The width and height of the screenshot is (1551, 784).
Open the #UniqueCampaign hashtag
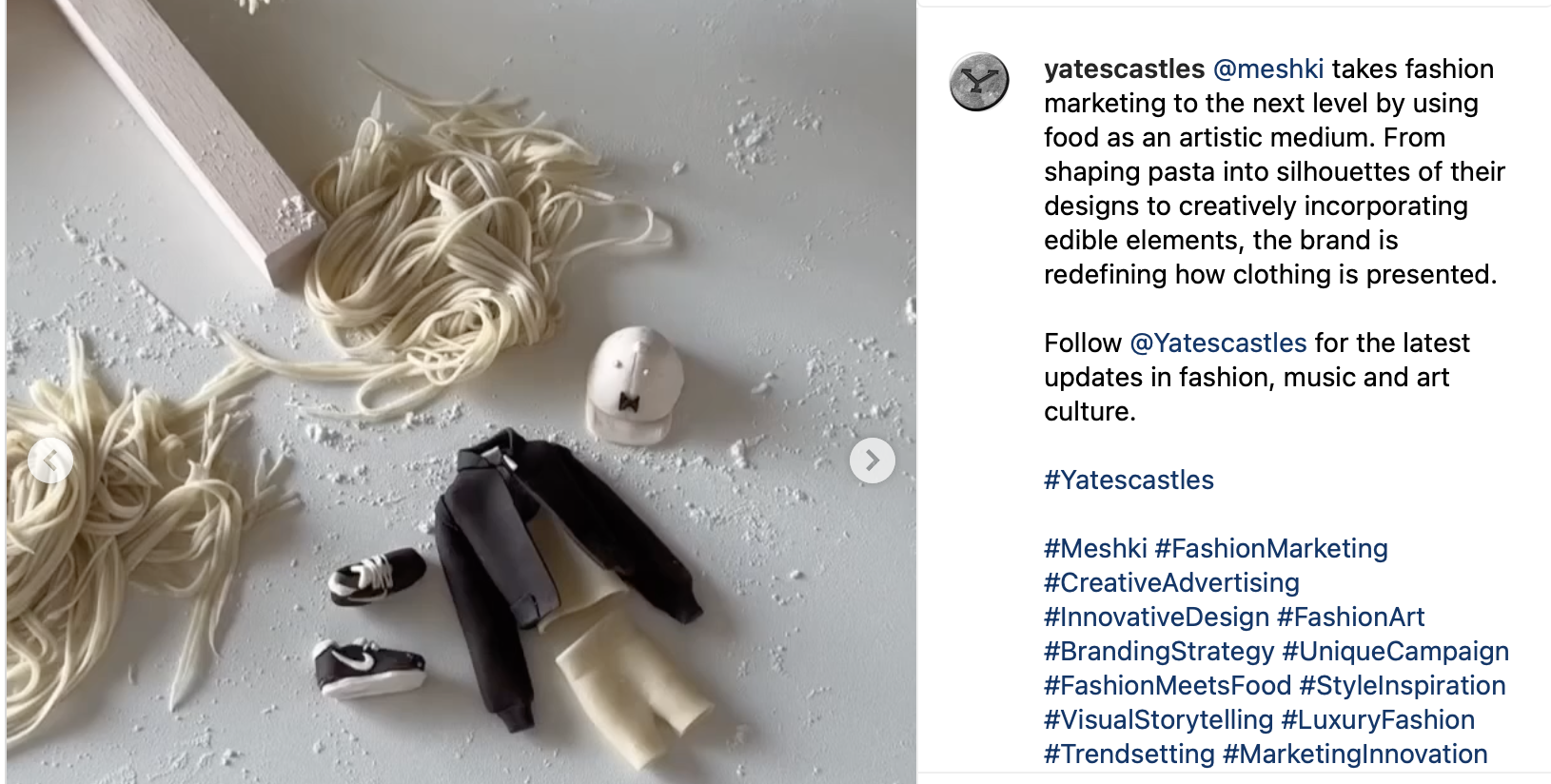pyautogui.click(x=1395, y=651)
